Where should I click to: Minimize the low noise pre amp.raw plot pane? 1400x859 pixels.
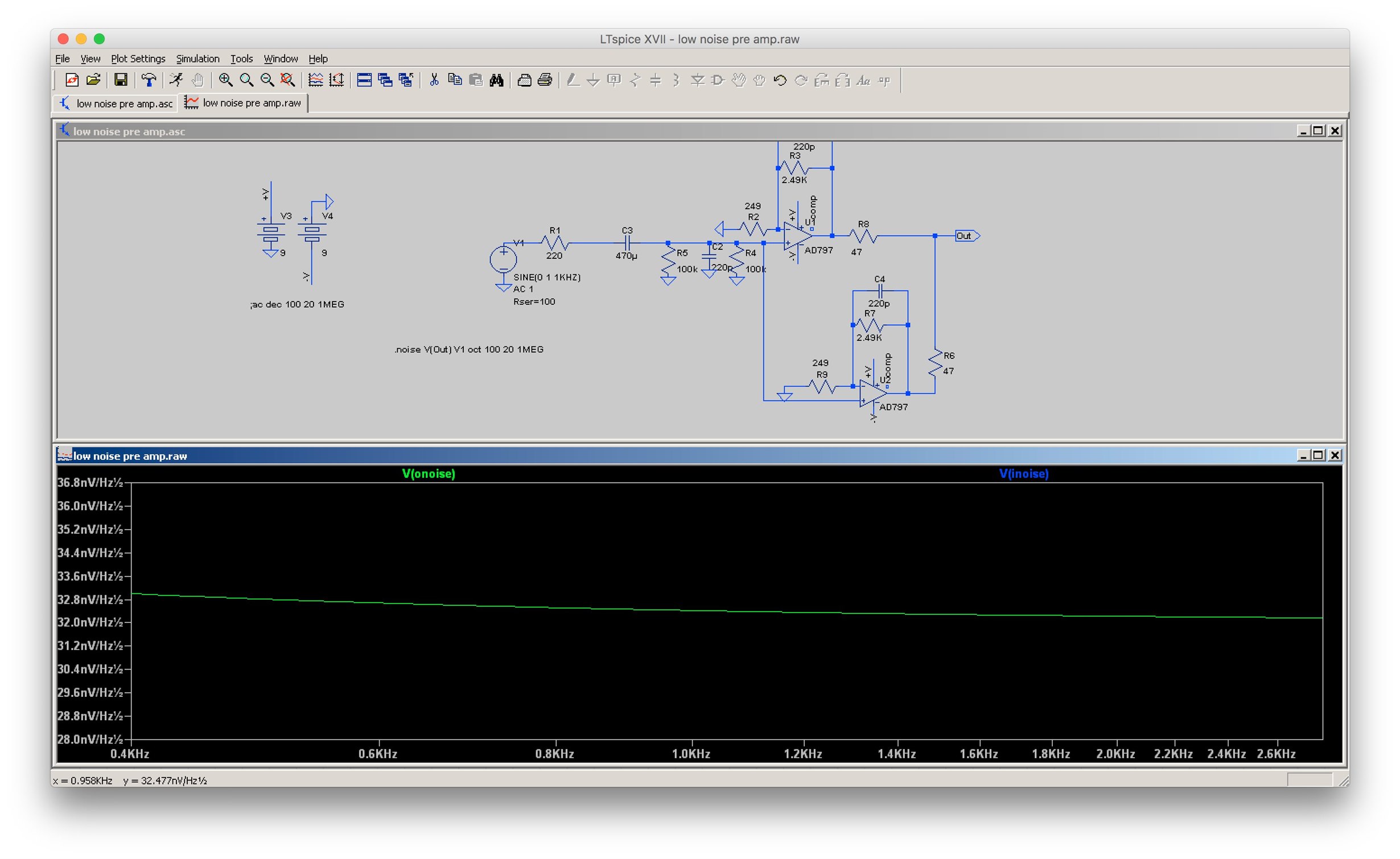(x=1303, y=455)
